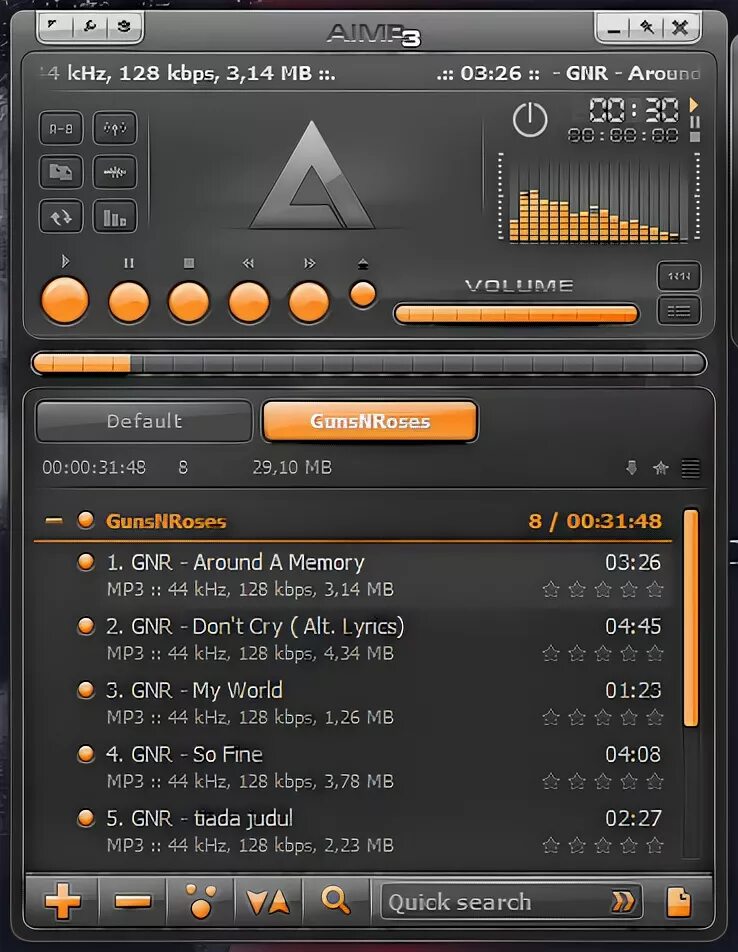This screenshot has width=738, height=952.
Task: Click the orange dot beside So Fine
Action: click(86, 754)
